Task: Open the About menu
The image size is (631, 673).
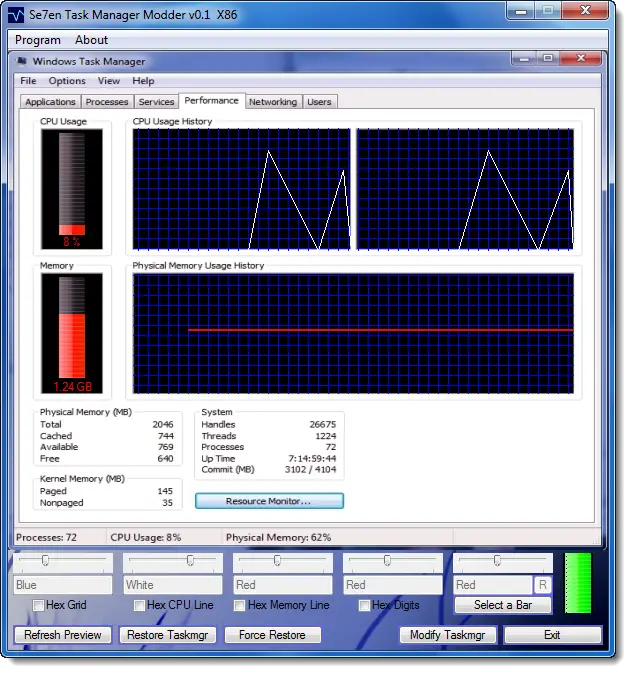Action: 91,40
